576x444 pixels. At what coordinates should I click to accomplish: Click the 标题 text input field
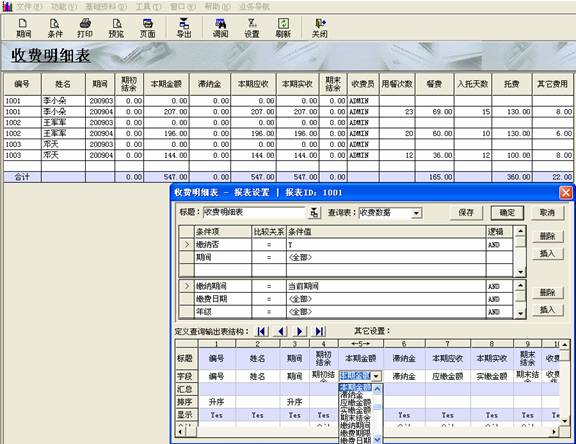pos(254,212)
